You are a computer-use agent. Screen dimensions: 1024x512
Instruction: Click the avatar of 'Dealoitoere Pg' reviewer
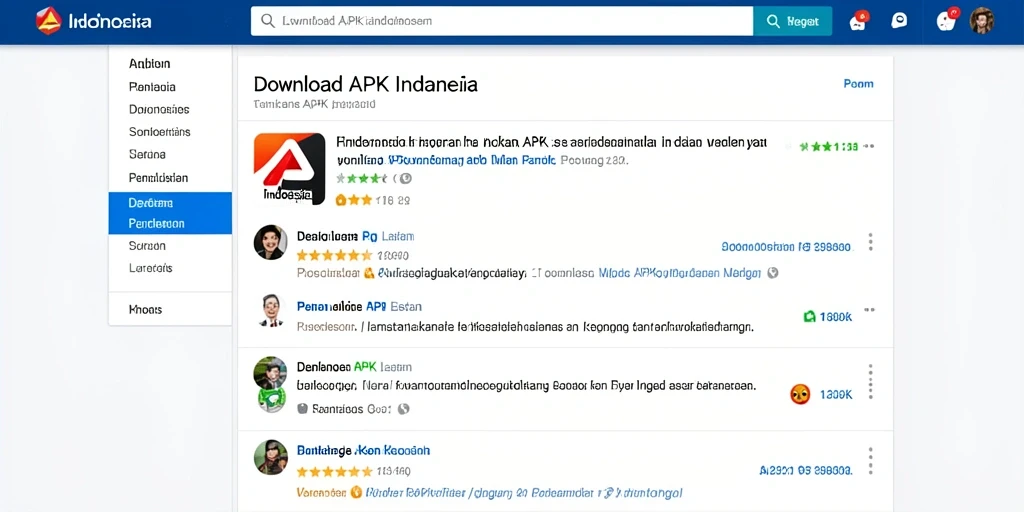pos(270,242)
